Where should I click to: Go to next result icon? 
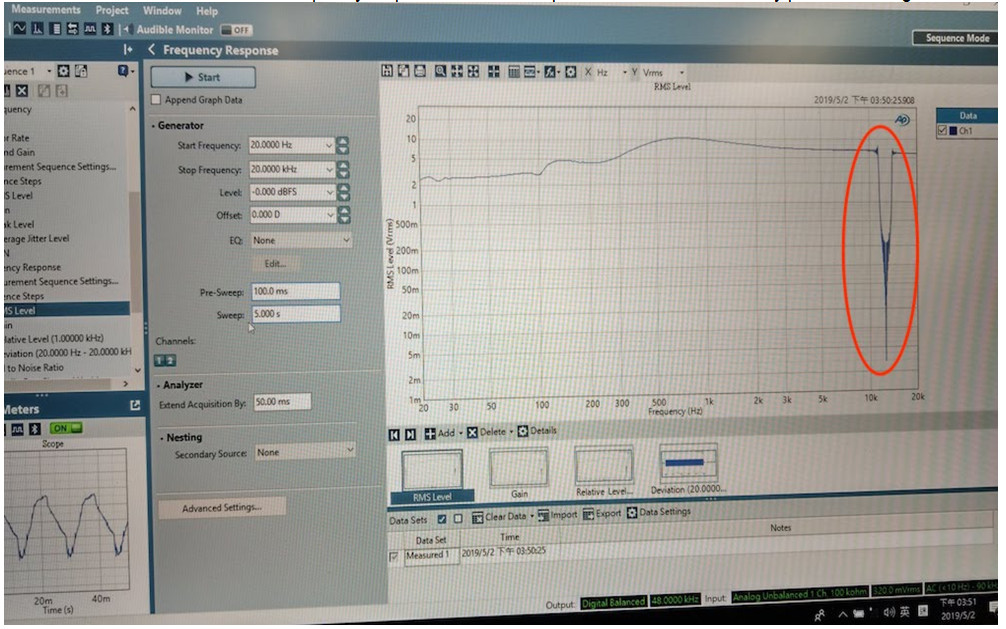pyautogui.click(x=411, y=435)
